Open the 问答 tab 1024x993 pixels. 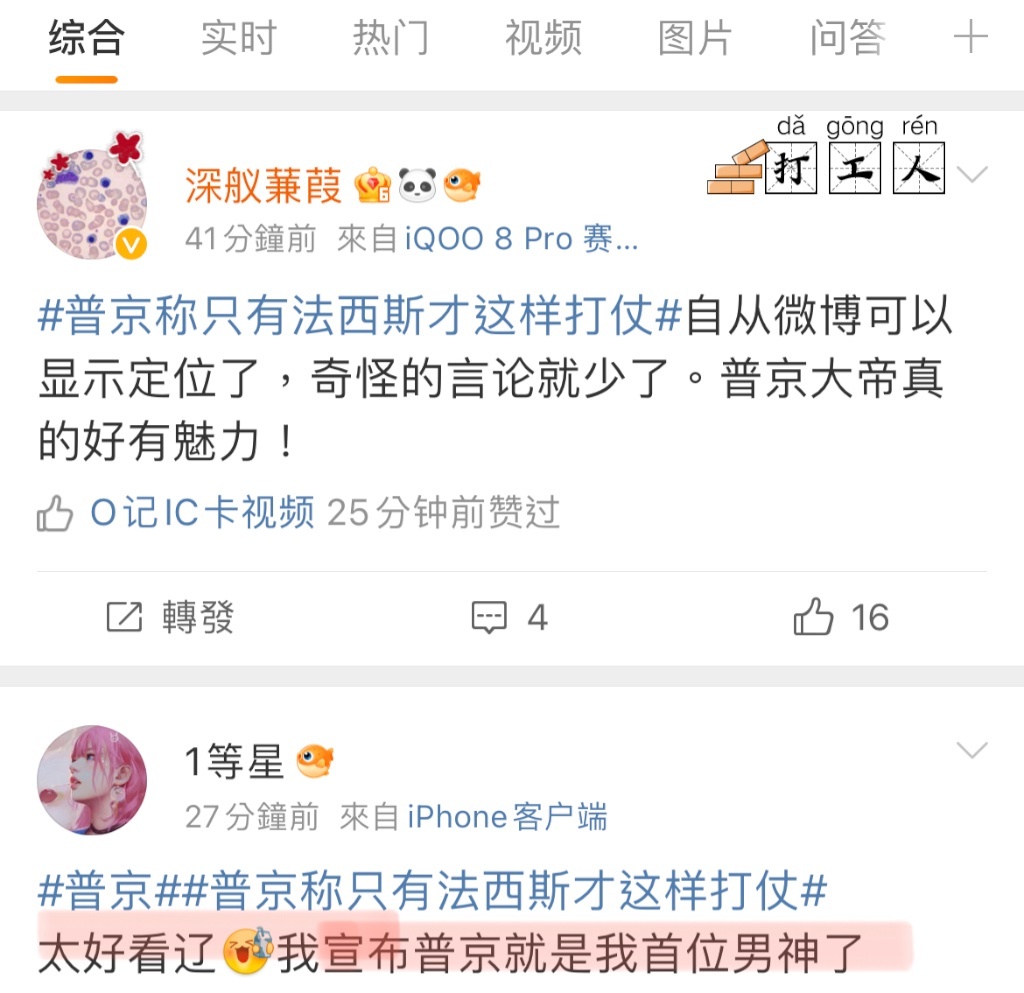(848, 38)
